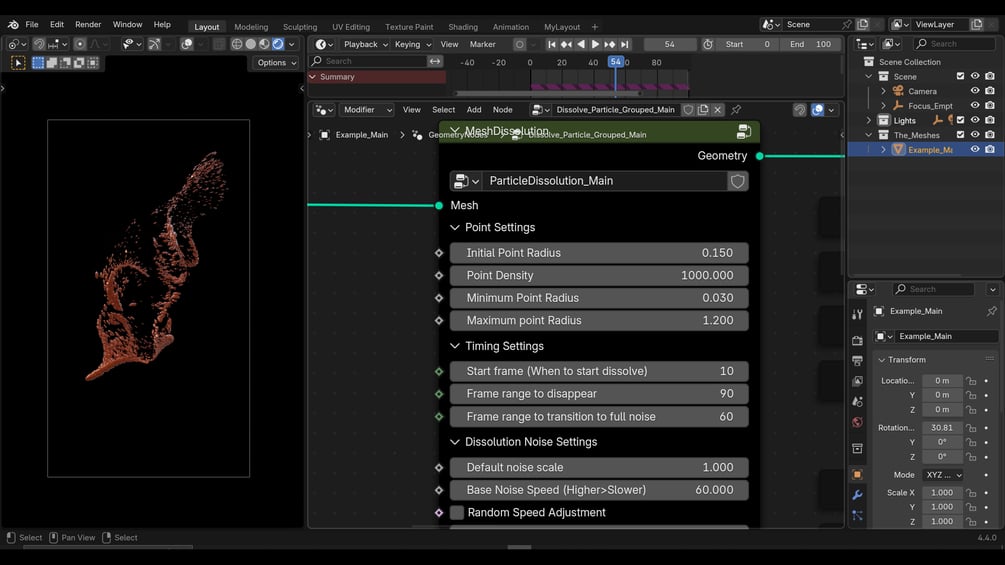The image size is (1005, 565).
Task: Hide the Camera in the viewport
Action: point(975,91)
